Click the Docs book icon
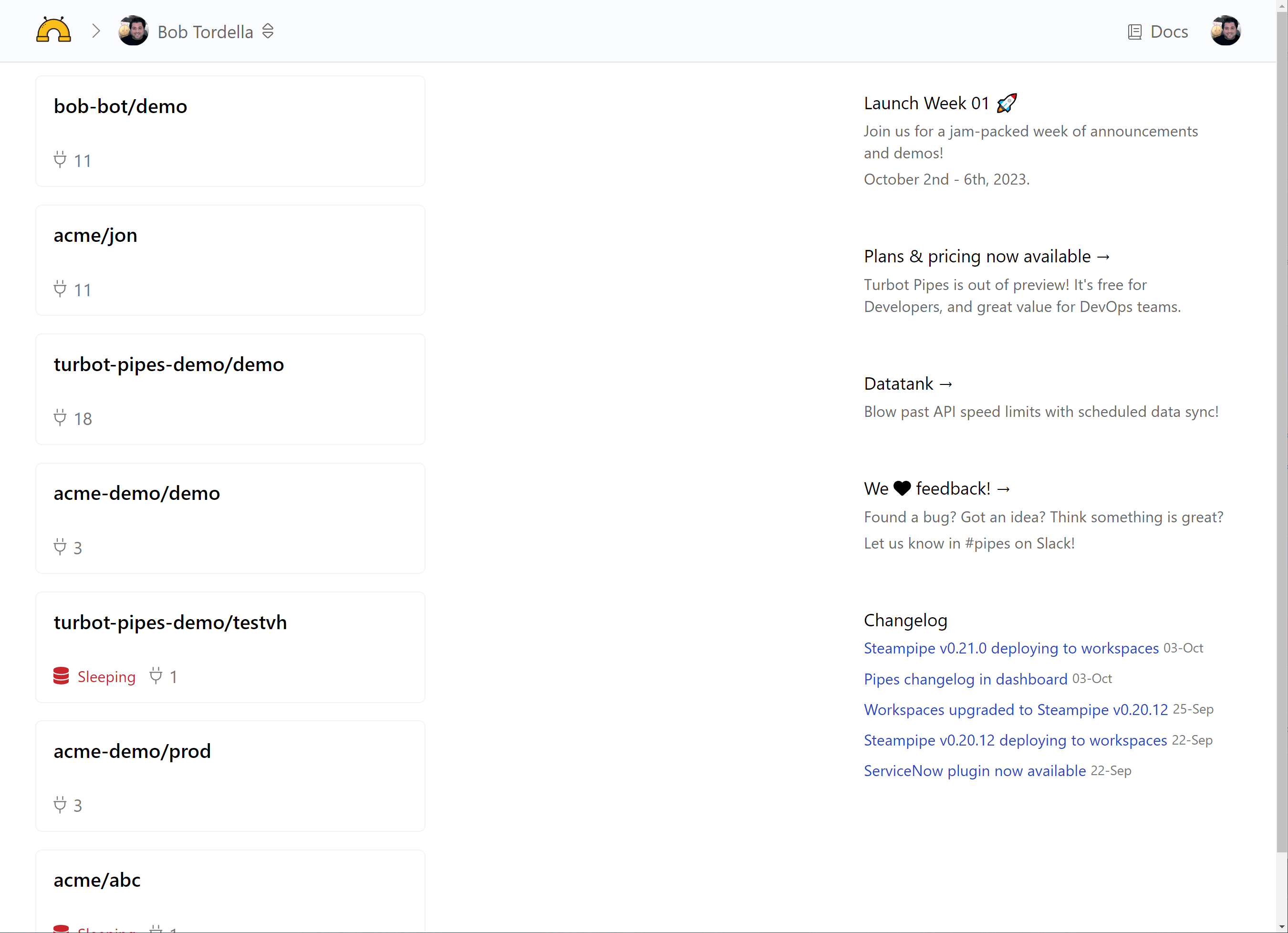Image resolution: width=1288 pixels, height=933 pixels. [x=1134, y=32]
